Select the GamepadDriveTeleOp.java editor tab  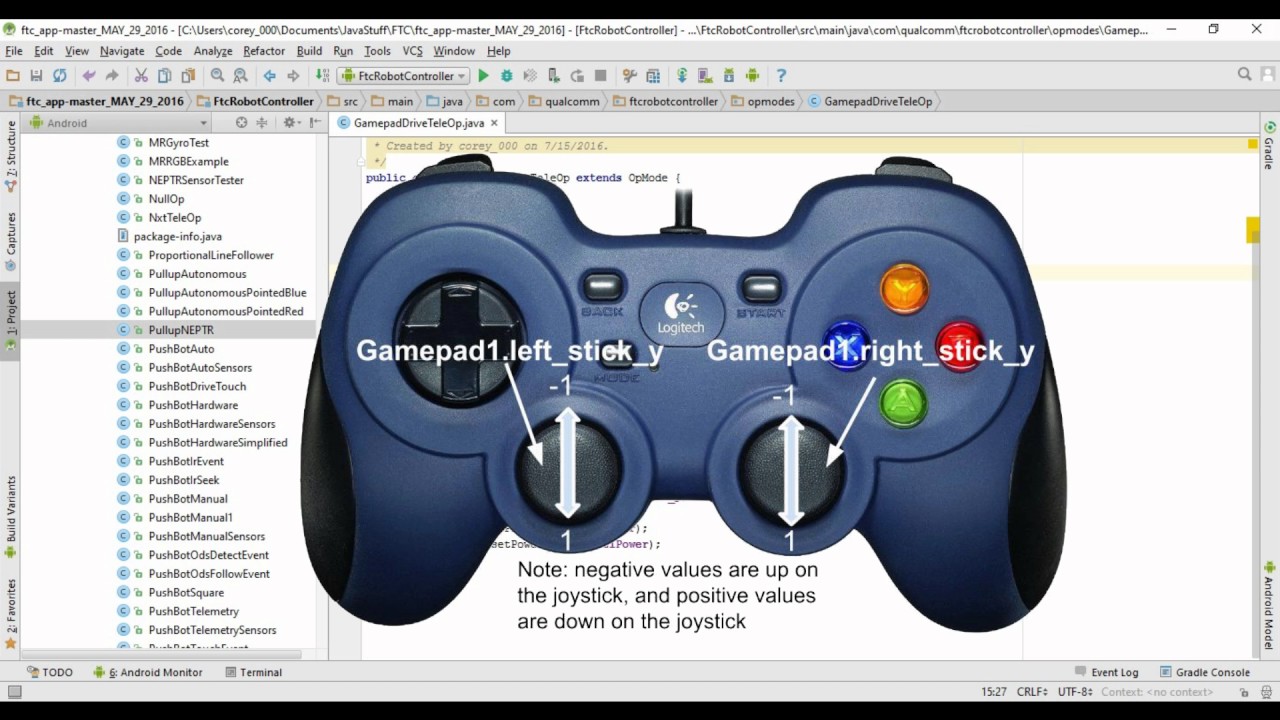click(418, 123)
